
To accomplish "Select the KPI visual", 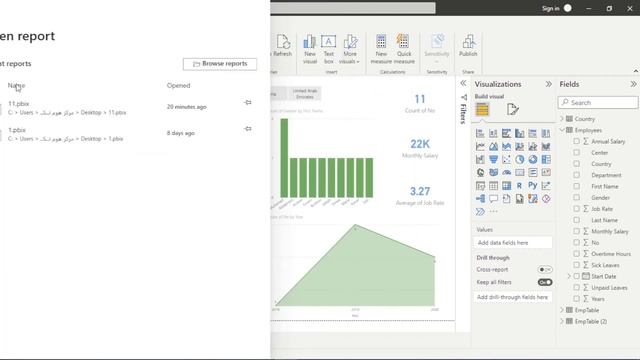I will [546, 172].
